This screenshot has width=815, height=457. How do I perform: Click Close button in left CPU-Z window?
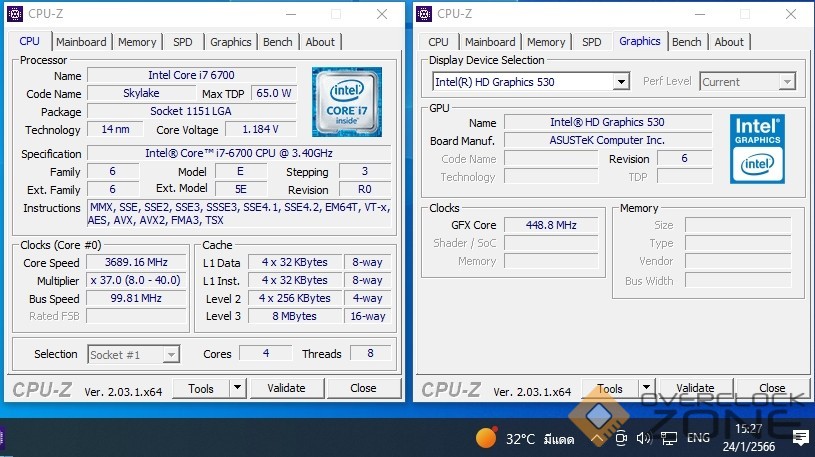coord(363,388)
